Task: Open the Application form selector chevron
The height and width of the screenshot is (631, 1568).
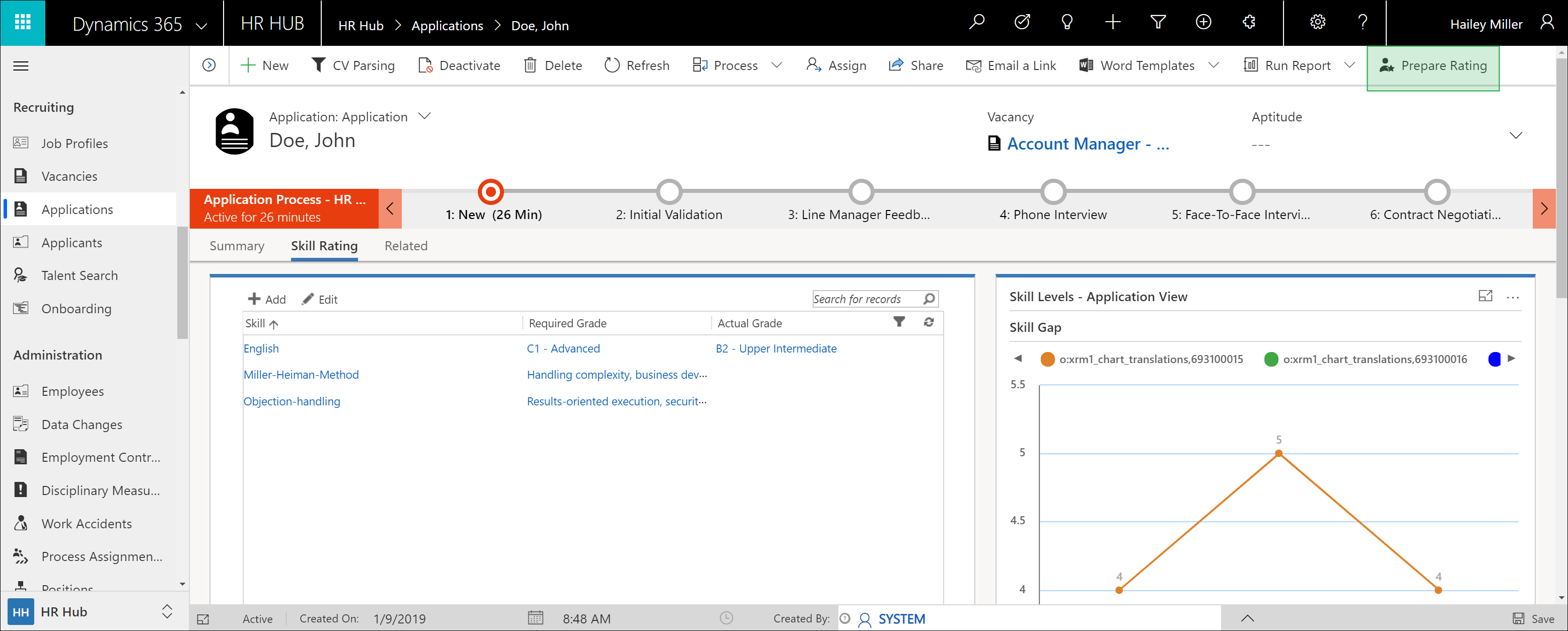Action: (x=424, y=116)
